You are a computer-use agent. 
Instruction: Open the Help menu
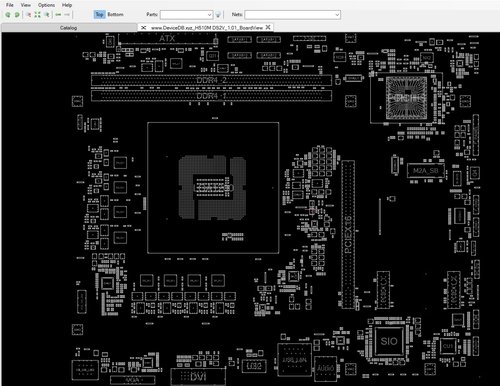coord(67,5)
